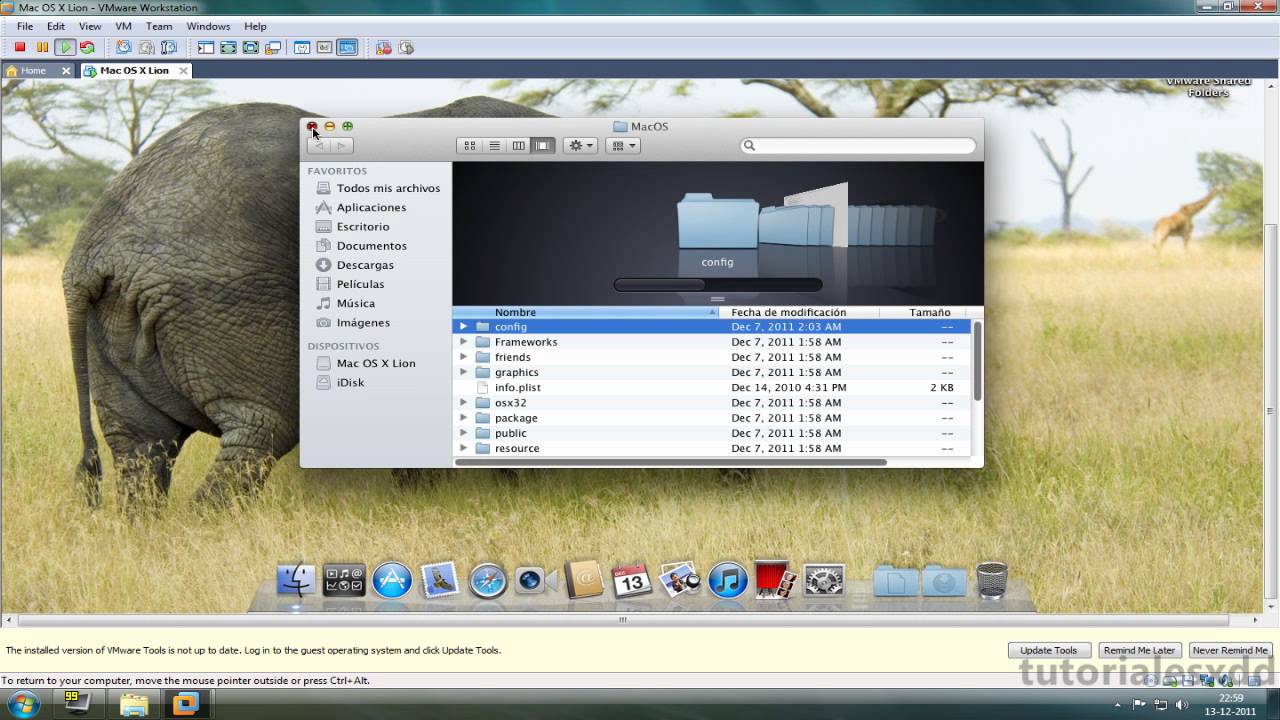Open Finder from the Mac dock
Image resolution: width=1280 pixels, height=720 pixels.
pyautogui.click(x=296, y=580)
